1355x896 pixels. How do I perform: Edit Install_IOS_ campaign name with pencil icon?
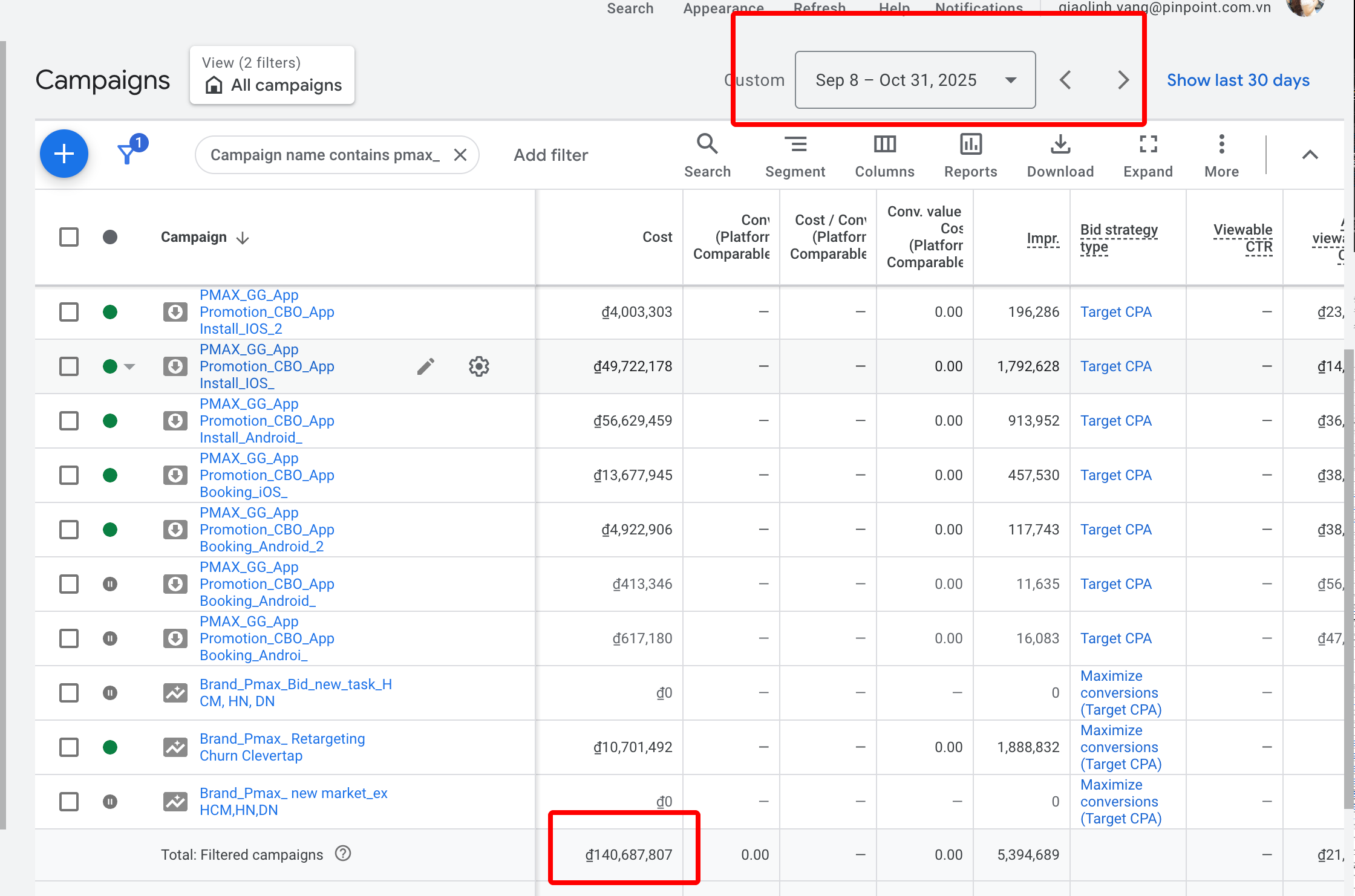[426, 366]
